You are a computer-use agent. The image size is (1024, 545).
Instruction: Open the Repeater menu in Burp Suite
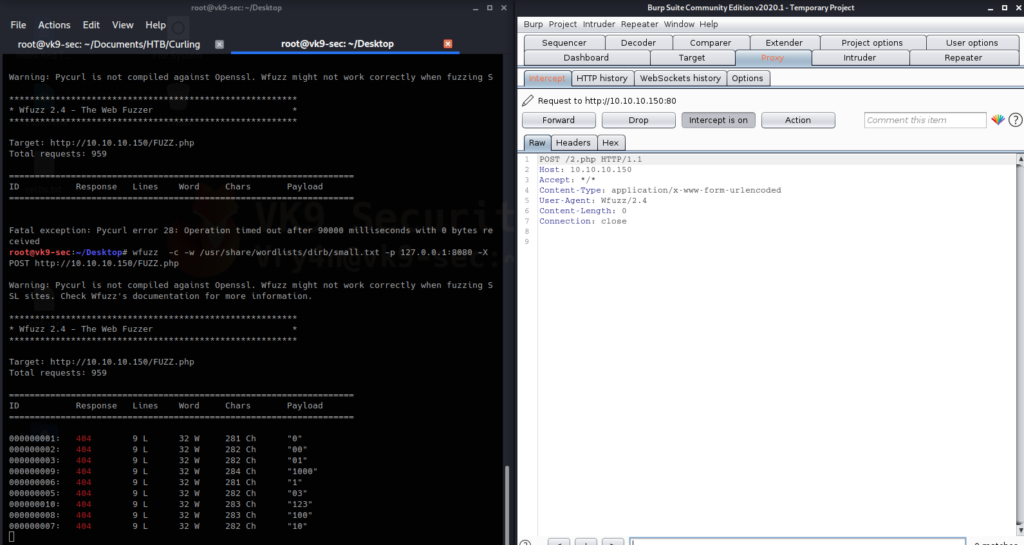tap(639, 24)
